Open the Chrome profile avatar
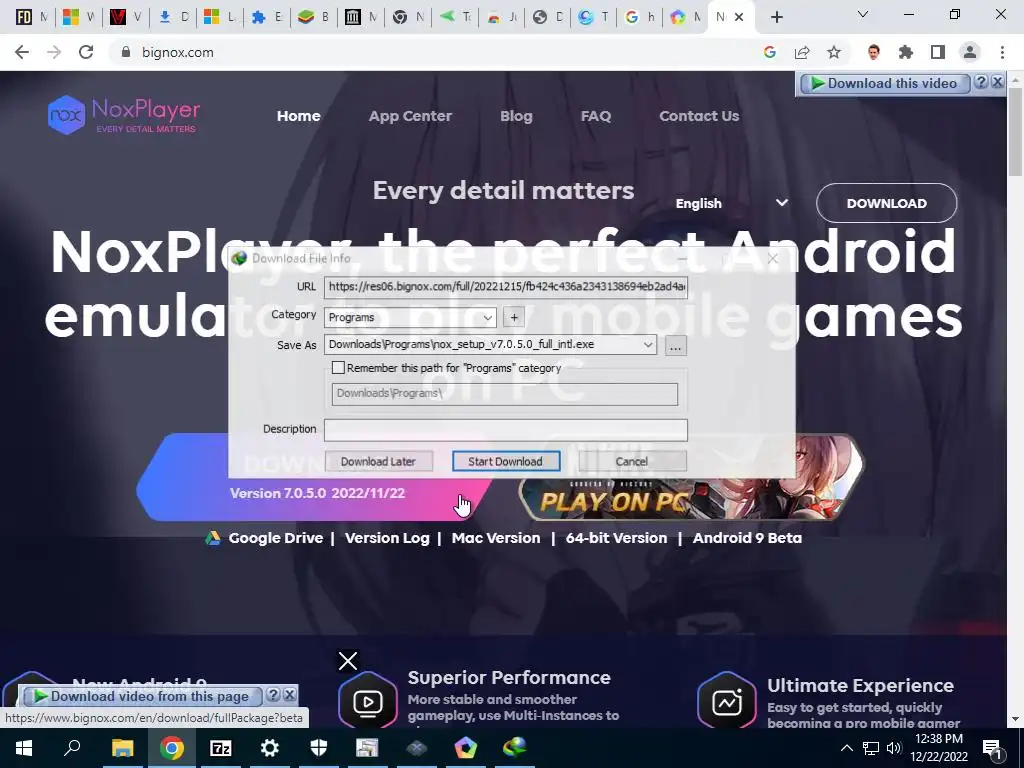Screen dimensions: 1024x768 970,52
